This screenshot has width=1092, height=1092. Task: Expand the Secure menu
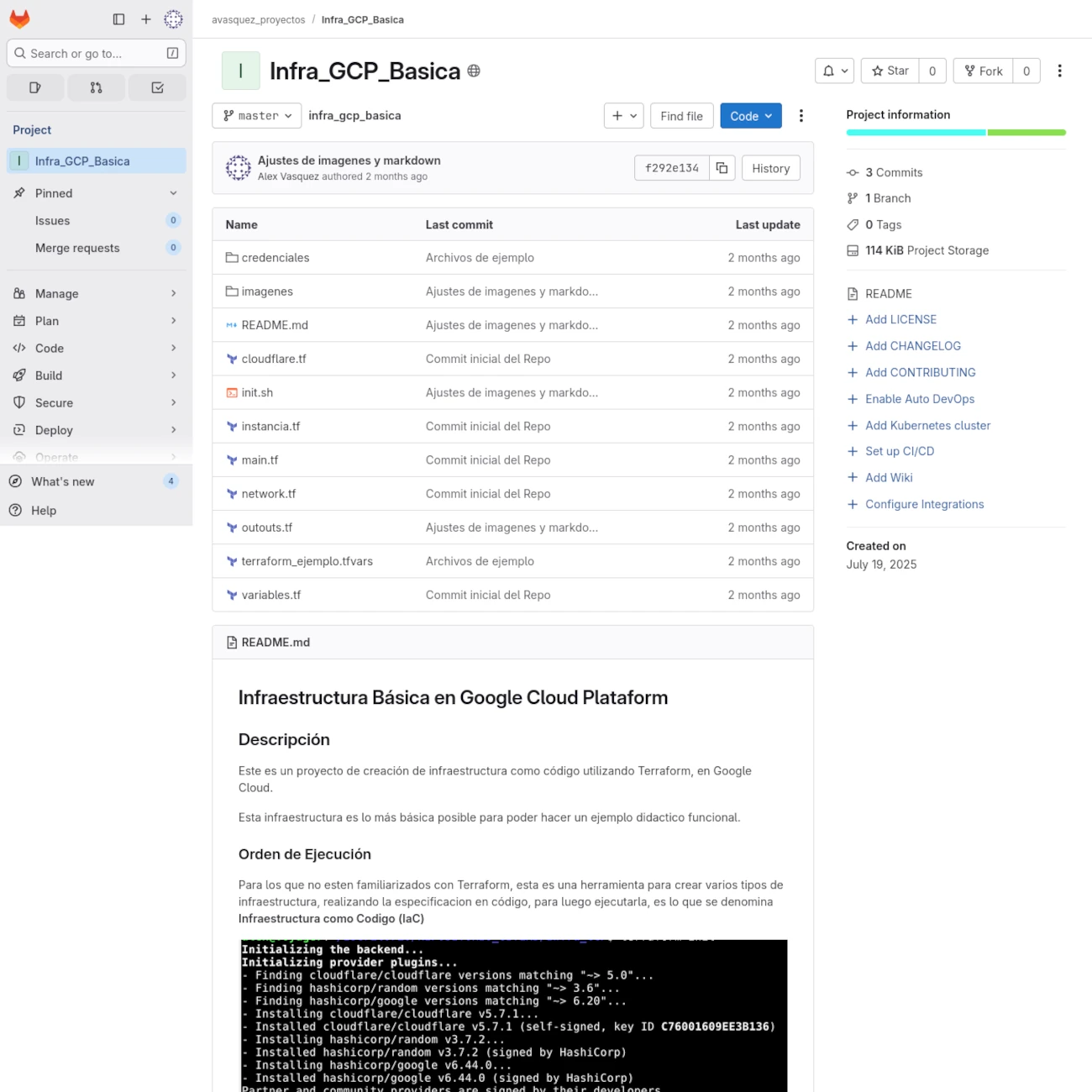pyautogui.click(x=97, y=403)
